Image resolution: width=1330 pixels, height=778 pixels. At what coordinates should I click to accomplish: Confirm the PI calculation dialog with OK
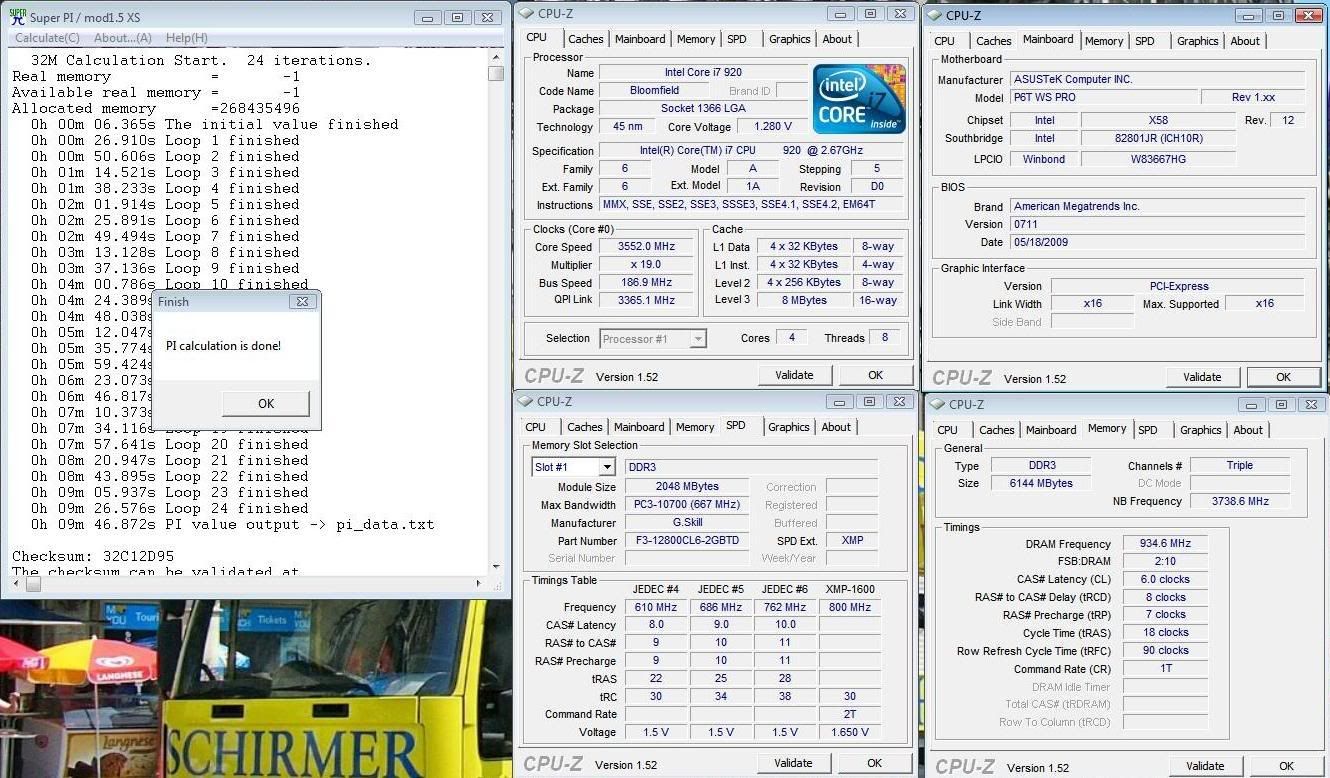point(265,403)
